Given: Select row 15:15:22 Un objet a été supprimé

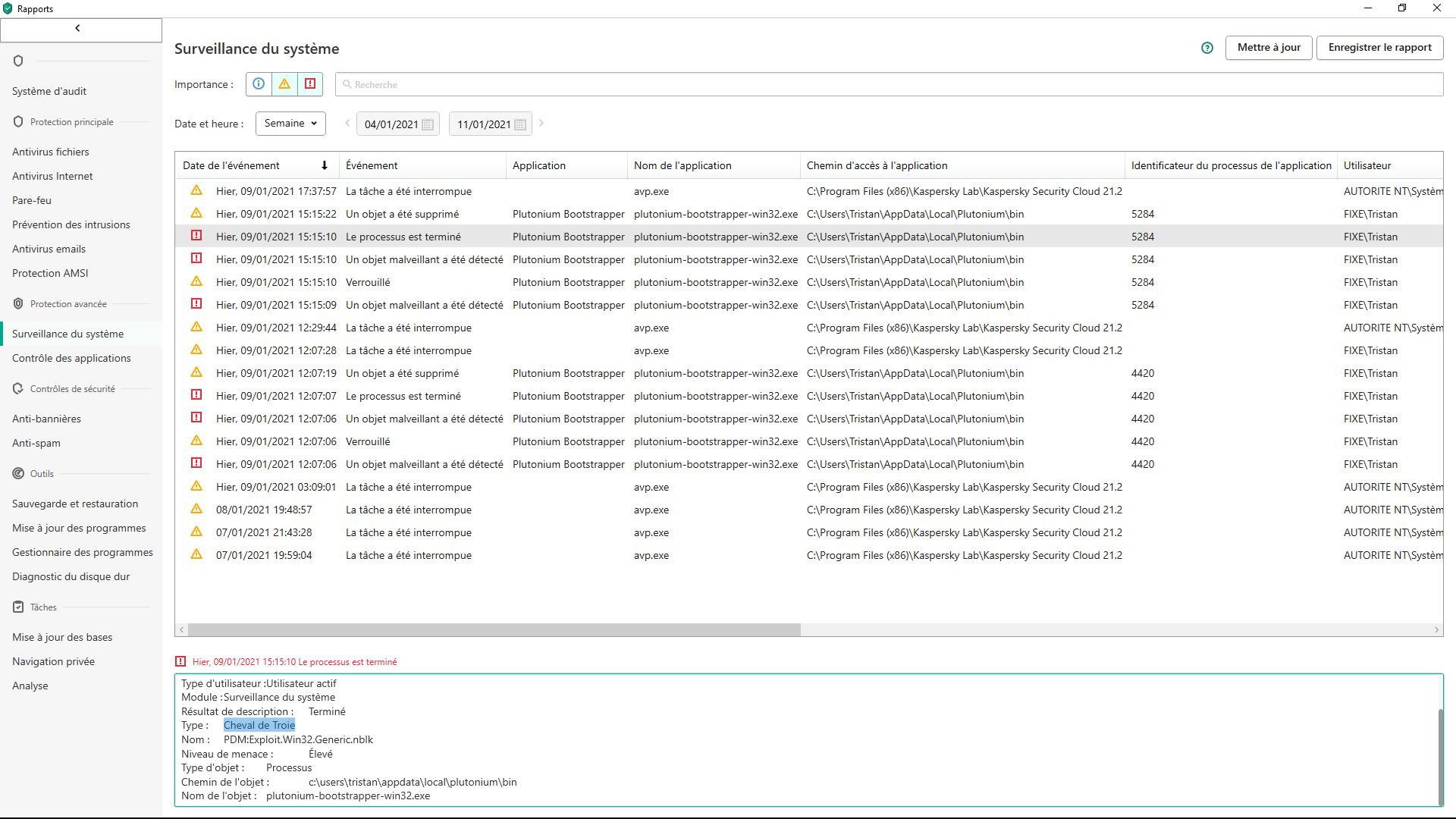Looking at the screenshot, I should (810, 214).
